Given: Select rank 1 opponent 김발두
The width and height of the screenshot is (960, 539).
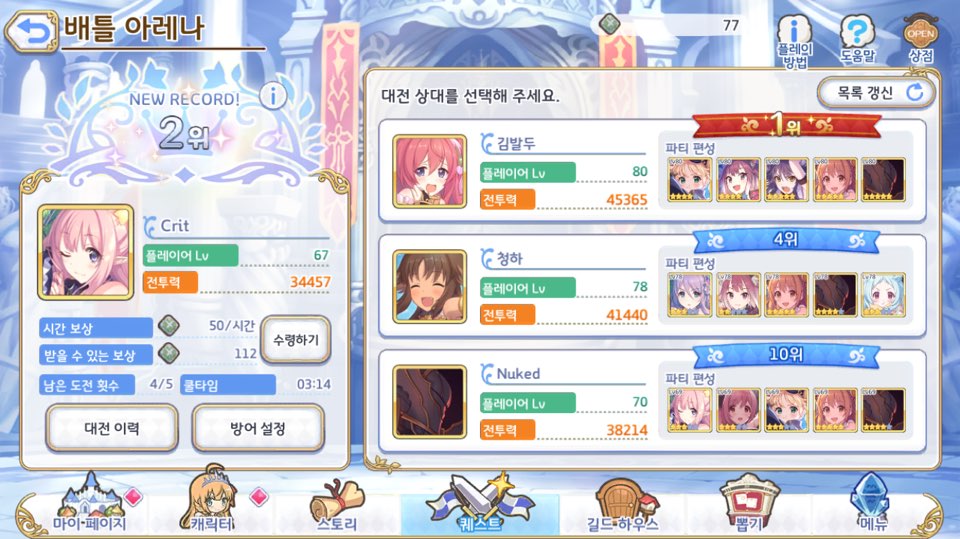Looking at the screenshot, I should click(652, 171).
